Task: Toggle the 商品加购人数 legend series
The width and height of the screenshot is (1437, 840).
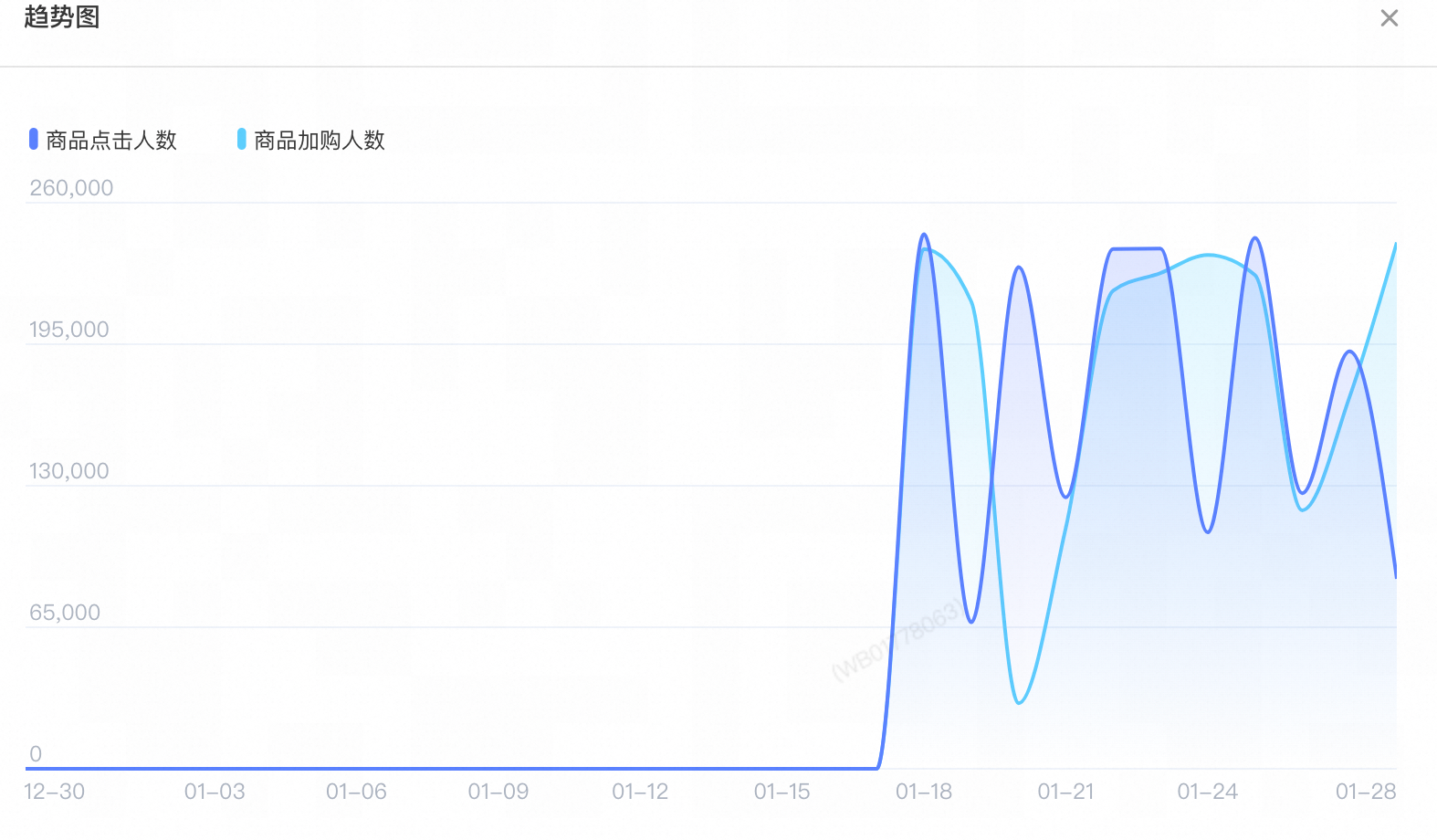Action: (x=311, y=140)
